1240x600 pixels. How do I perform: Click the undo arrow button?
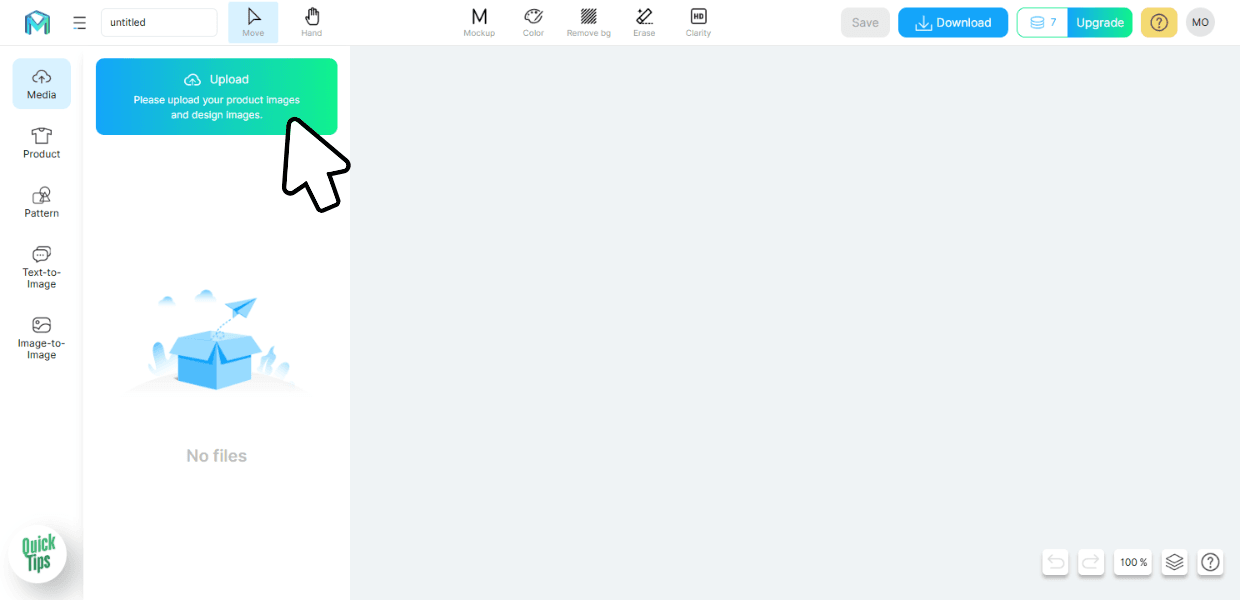click(x=1055, y=562)
